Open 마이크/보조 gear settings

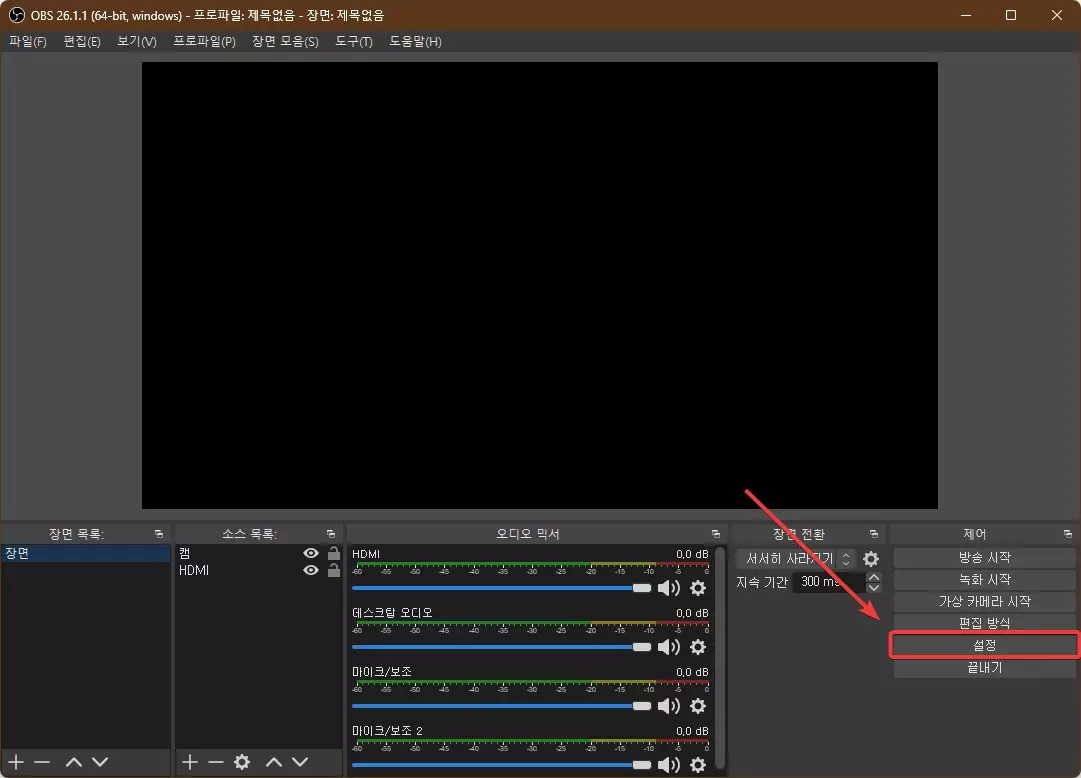pyautogui.click(x=698, y=706)
